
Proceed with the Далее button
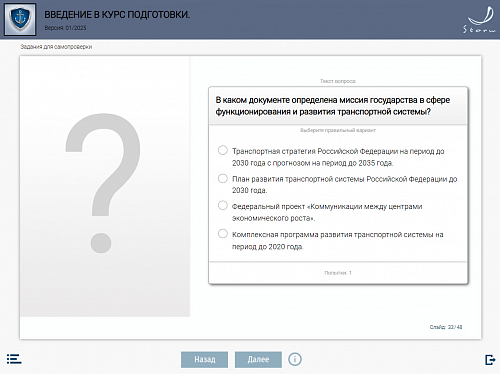pyautogui.click(x=258, y=360)
